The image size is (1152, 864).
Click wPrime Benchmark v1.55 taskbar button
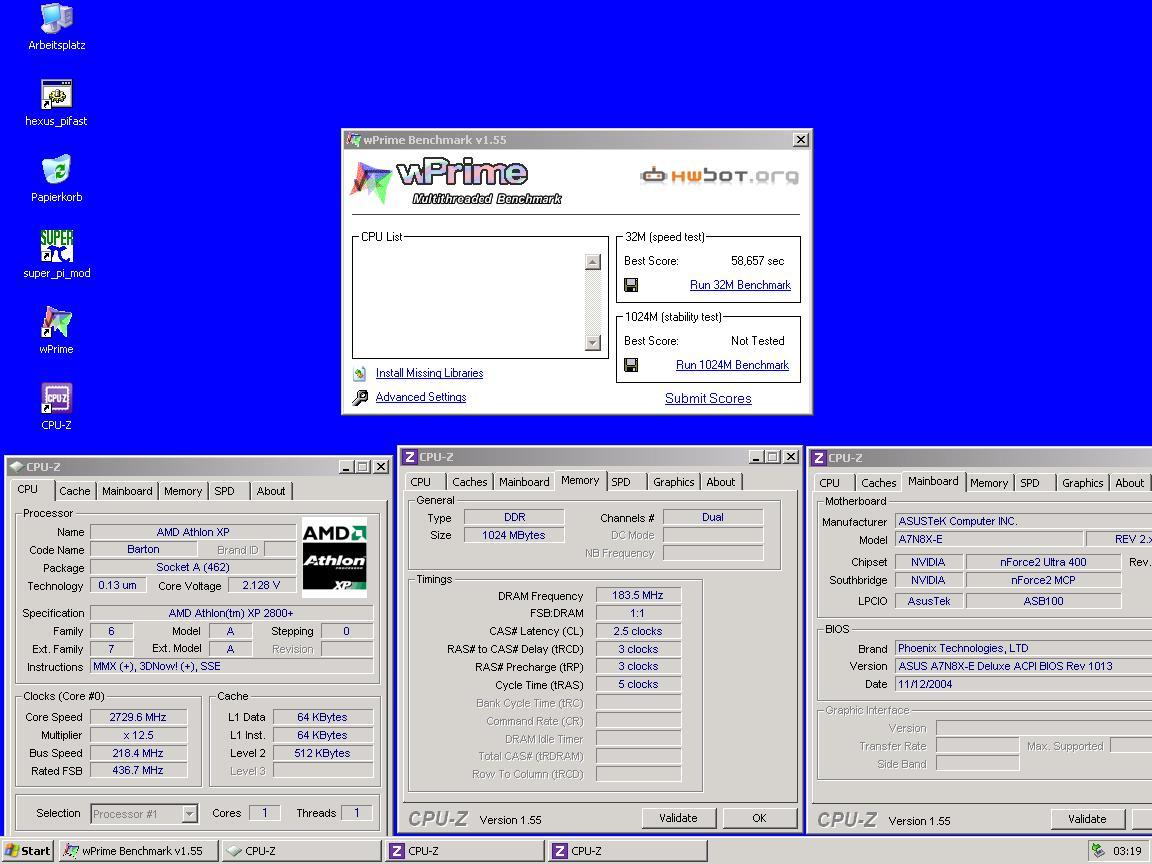139,851
